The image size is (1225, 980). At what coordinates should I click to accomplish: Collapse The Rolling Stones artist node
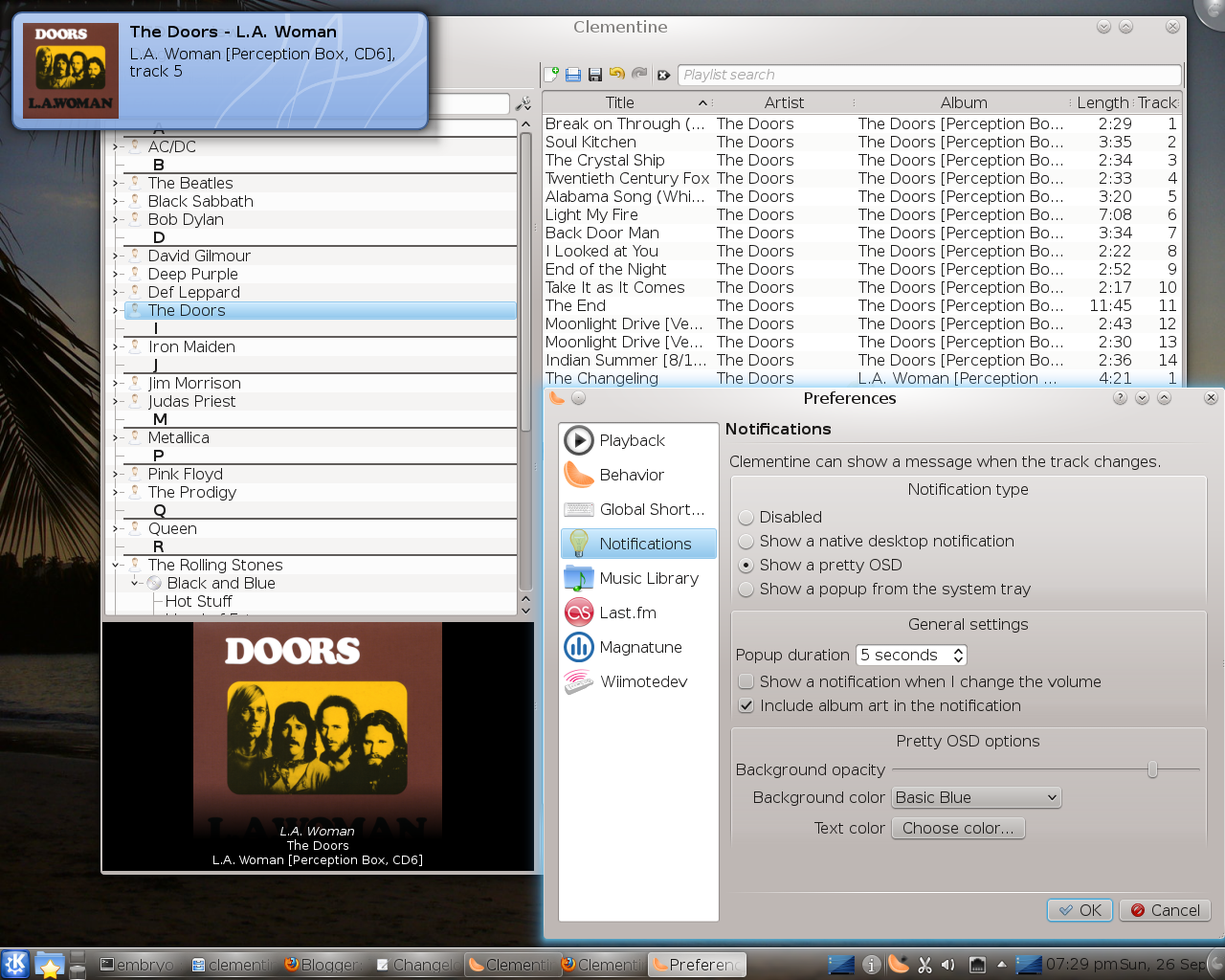click(x=115, y=565)
